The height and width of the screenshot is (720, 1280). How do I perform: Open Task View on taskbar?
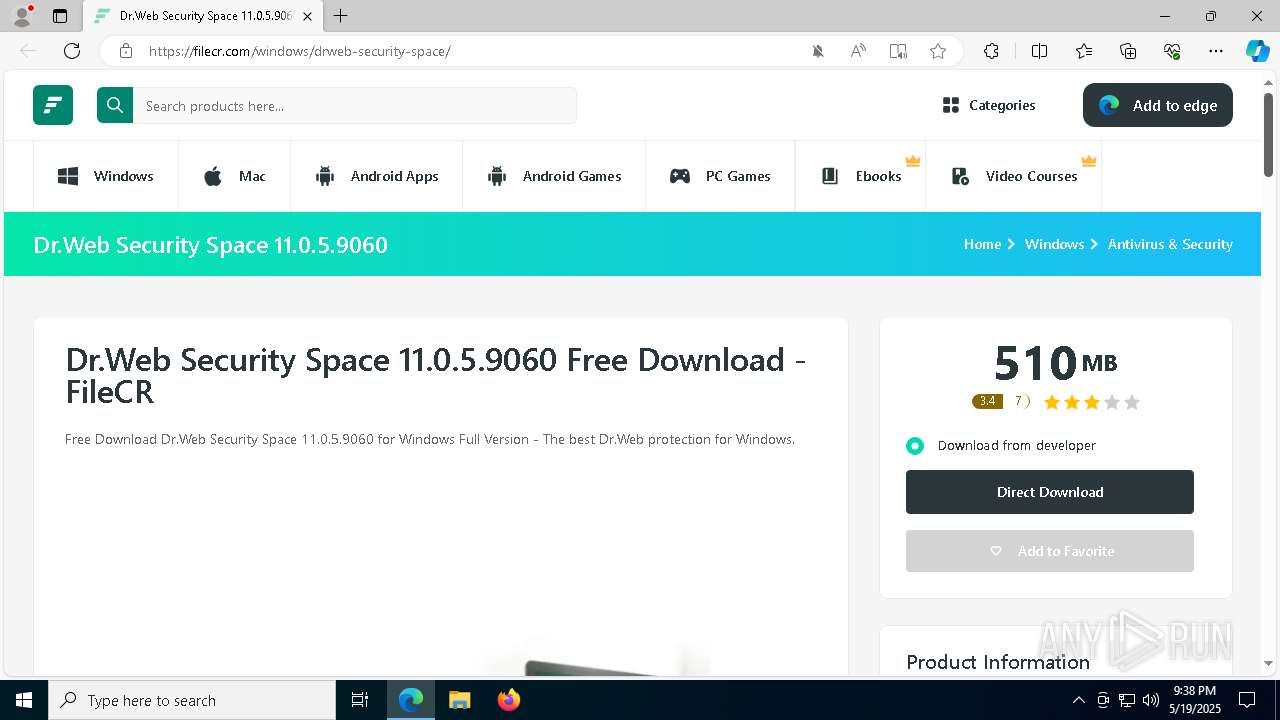360,700
